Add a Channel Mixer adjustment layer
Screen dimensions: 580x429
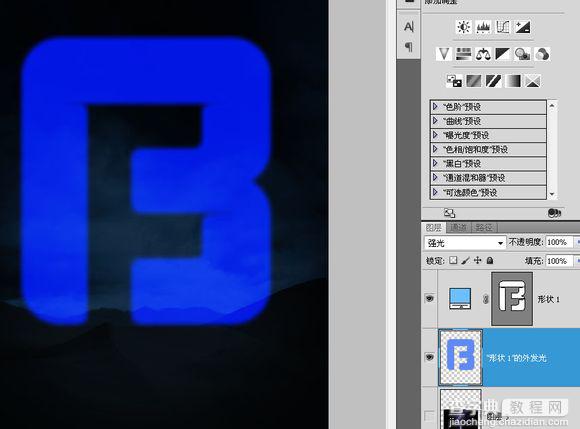(542, 54)
